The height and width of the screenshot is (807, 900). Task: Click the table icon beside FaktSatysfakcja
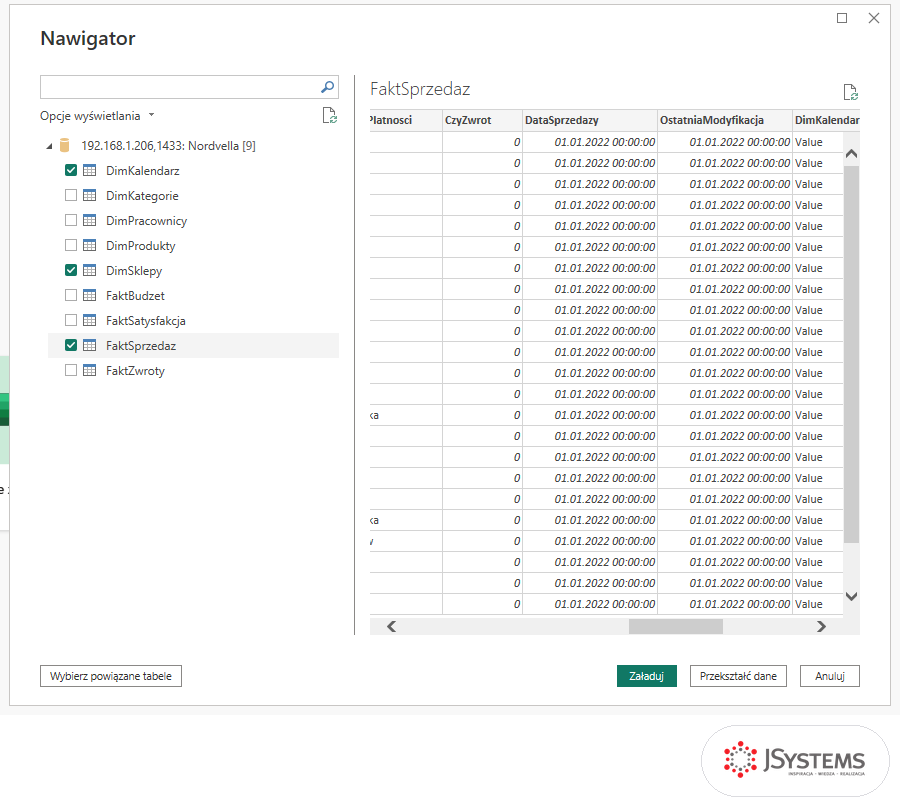coord(90,320)
